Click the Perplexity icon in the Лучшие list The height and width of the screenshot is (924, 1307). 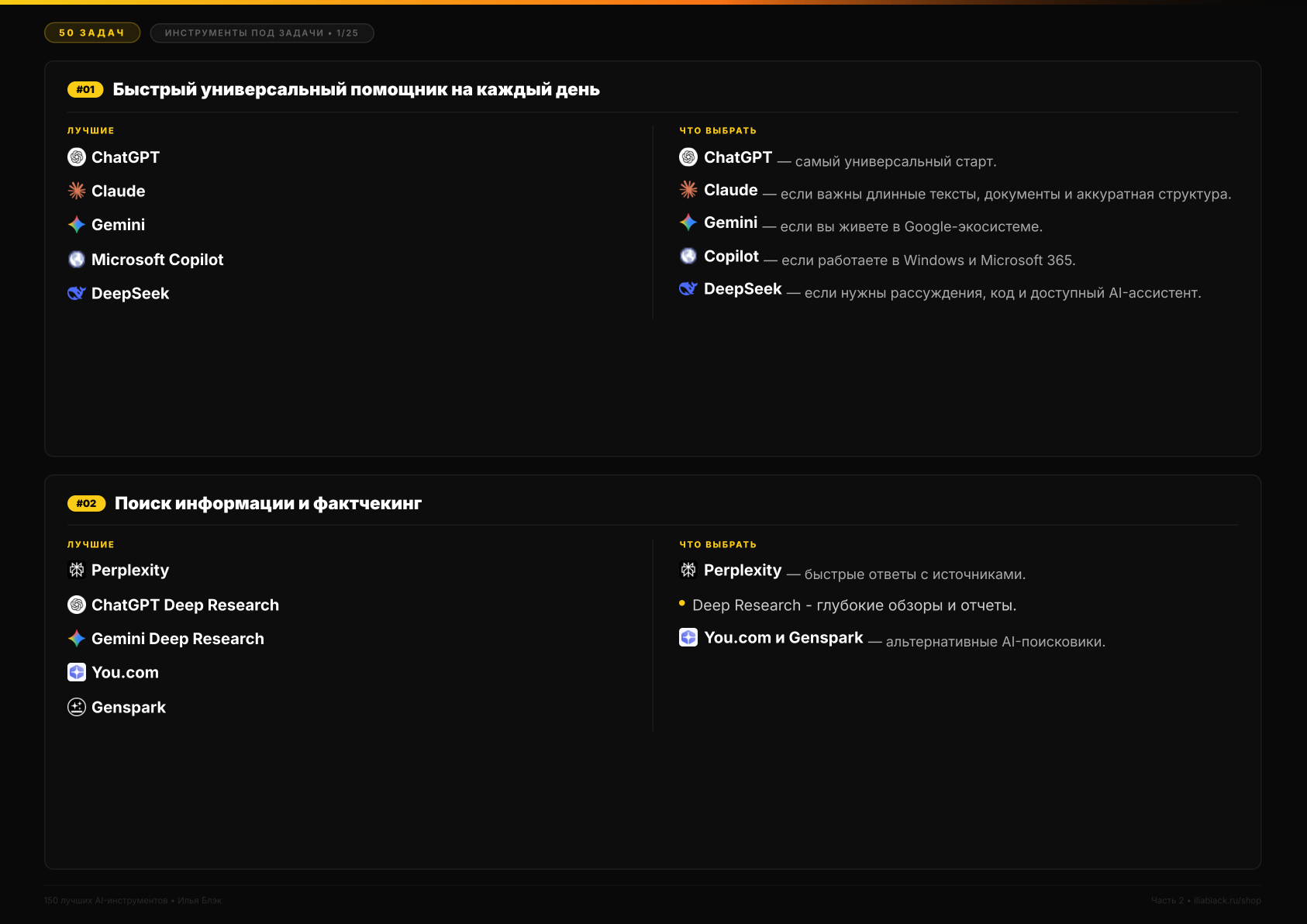[77, 571]
